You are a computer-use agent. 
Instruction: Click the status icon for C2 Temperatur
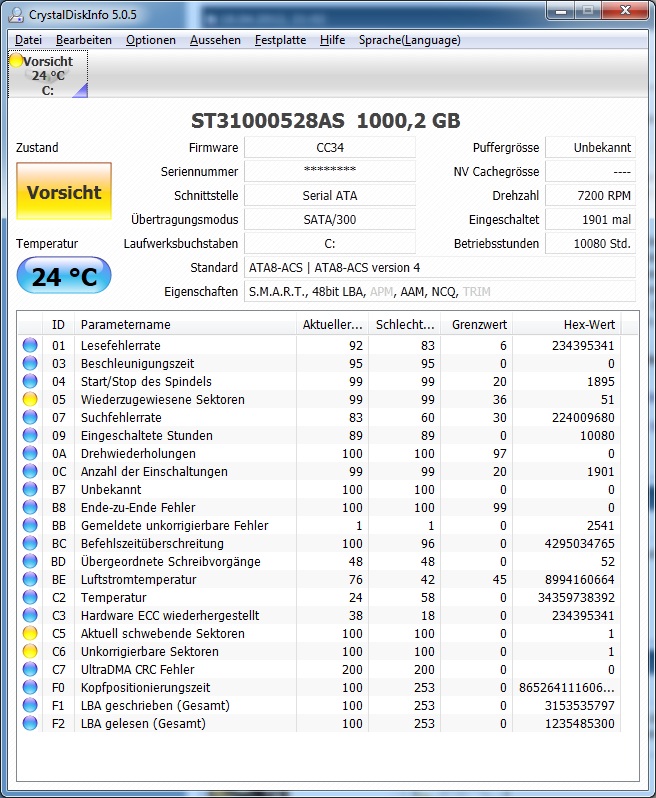[x=30, y=597]
